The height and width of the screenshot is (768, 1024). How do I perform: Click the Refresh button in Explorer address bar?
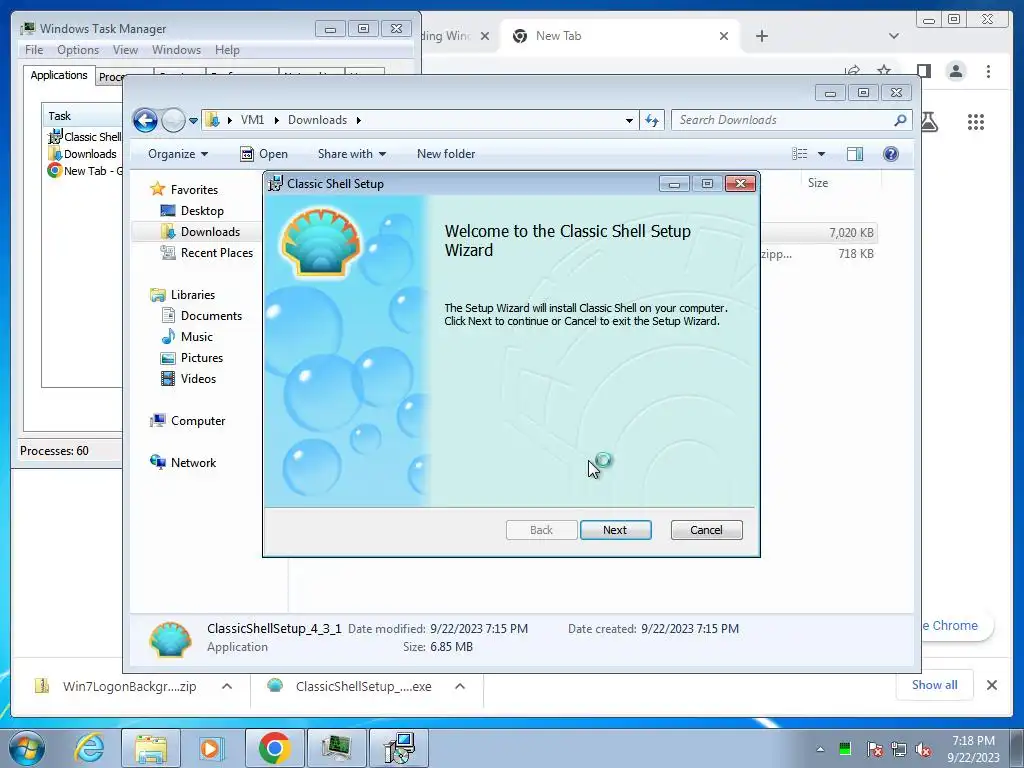pos(652,120)
